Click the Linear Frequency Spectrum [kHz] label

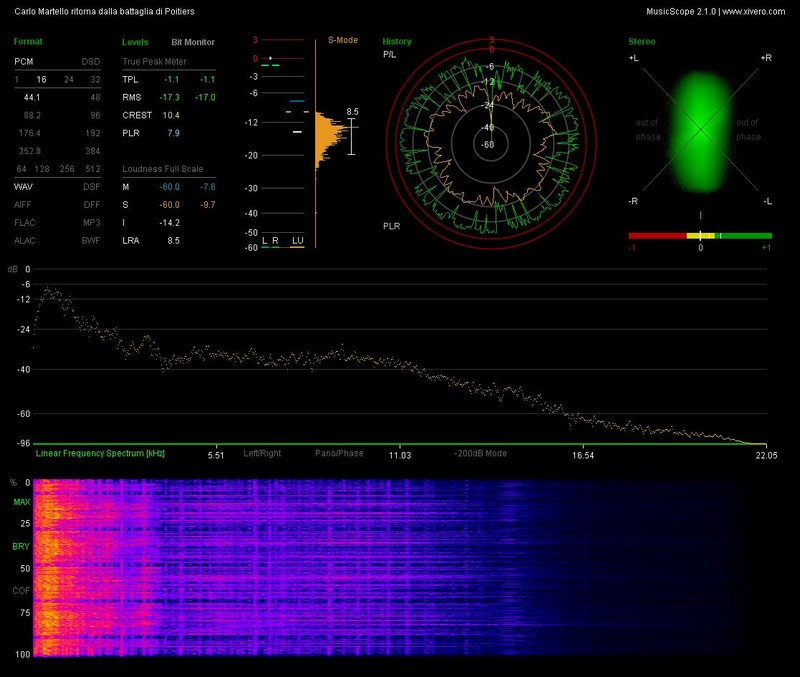tap(100, 453)
